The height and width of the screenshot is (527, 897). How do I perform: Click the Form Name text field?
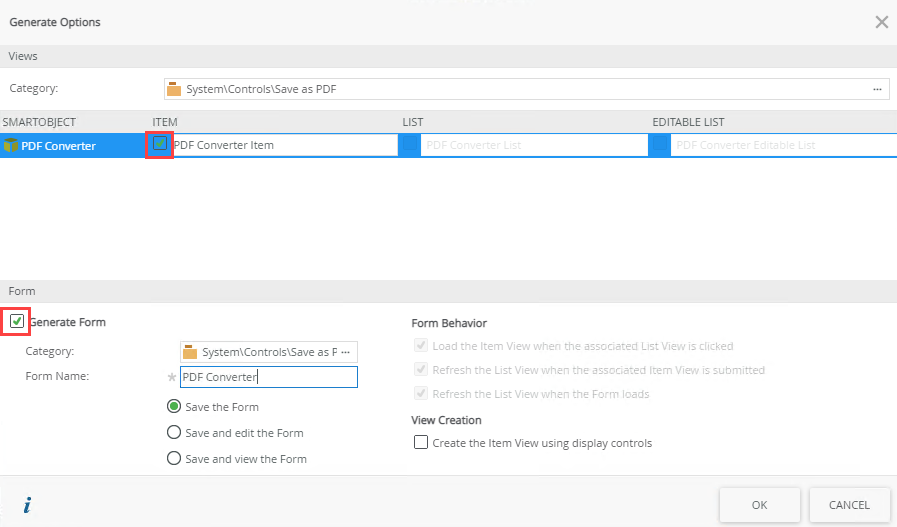[268, 377]
